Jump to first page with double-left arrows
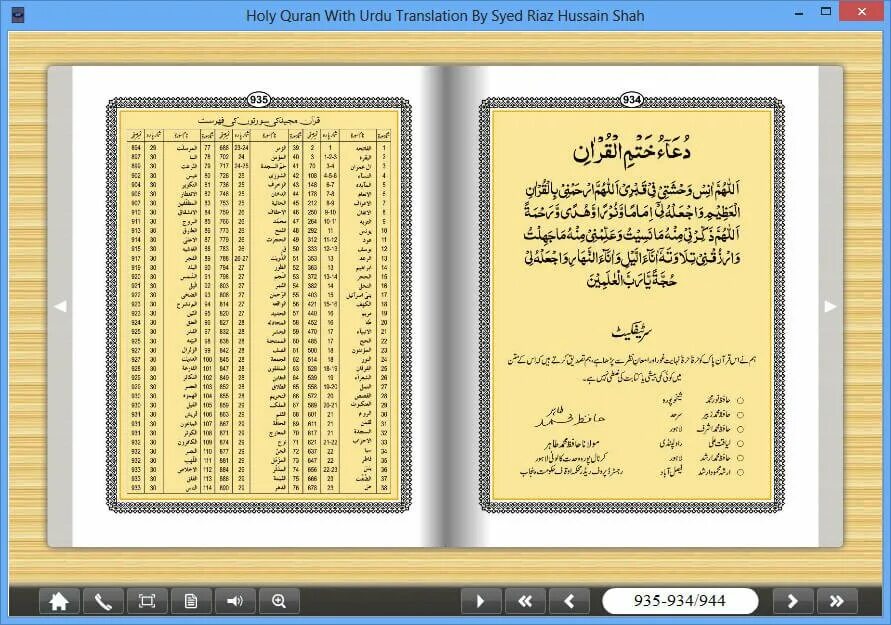The height and width of the screenshot is (625, 891). point(525,601)
